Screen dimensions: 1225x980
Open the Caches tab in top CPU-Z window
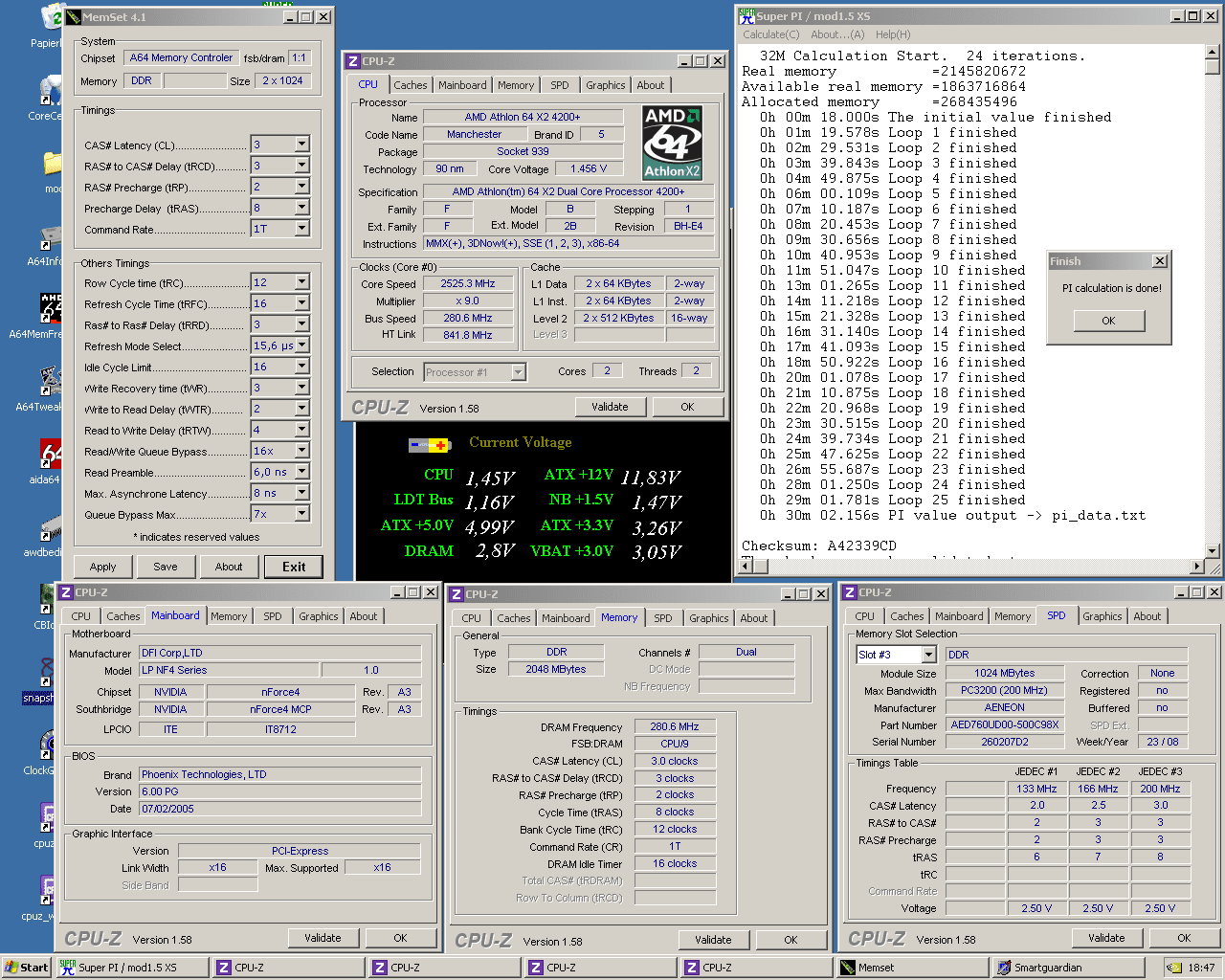411,85
